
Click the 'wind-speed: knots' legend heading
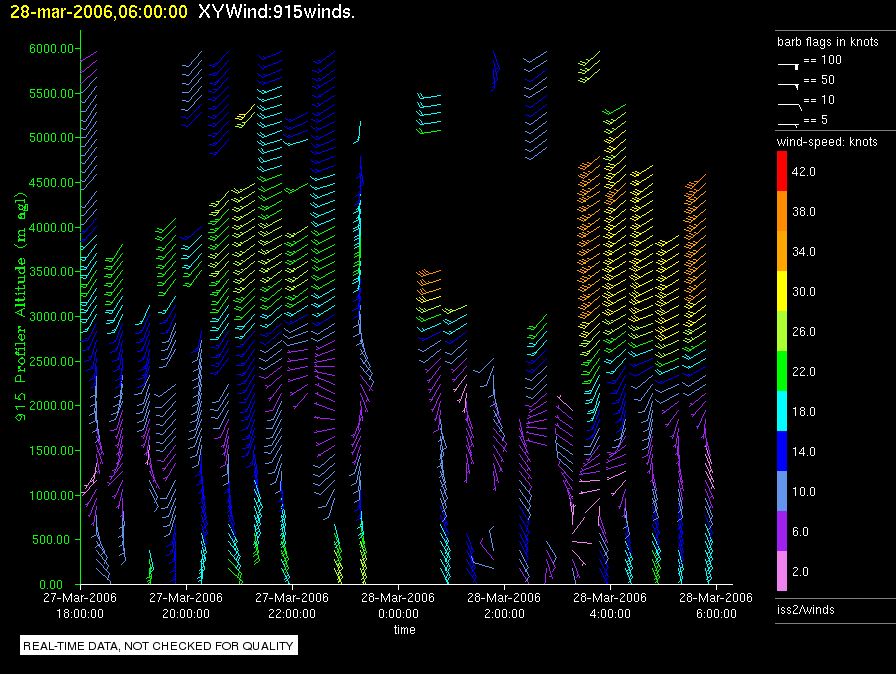[x=827, y=142]
